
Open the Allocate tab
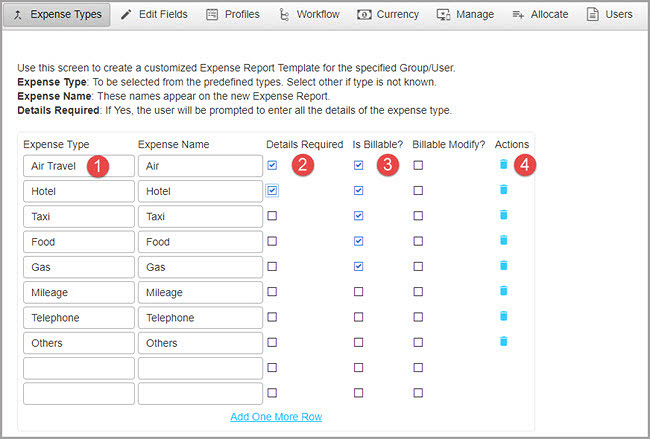coord(540,15)
